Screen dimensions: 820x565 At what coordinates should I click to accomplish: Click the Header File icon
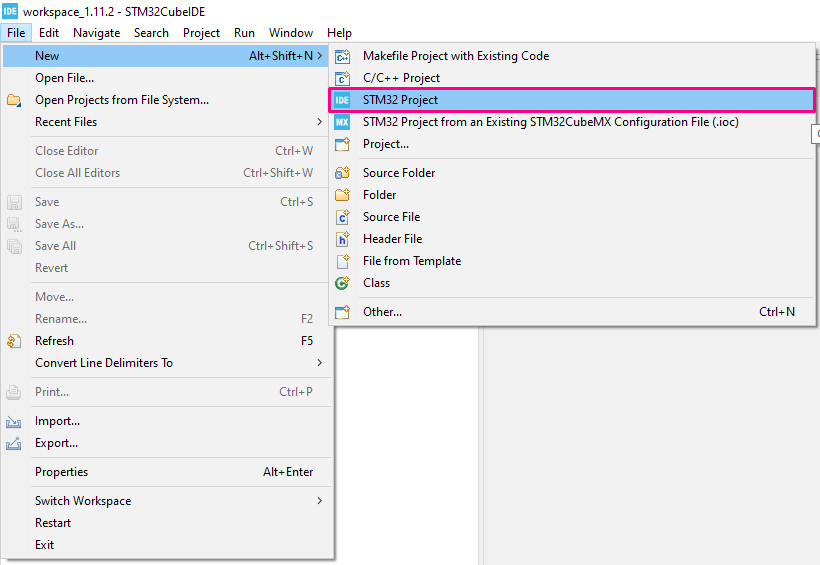342,239
